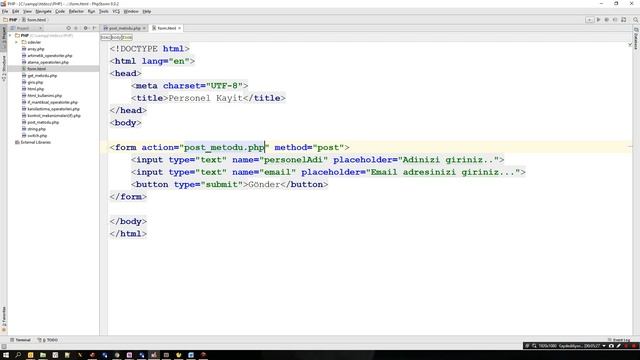Open the Edit menu
Image resolution: width=640 pixels, height=360 pixels.
tap(16, 11)
